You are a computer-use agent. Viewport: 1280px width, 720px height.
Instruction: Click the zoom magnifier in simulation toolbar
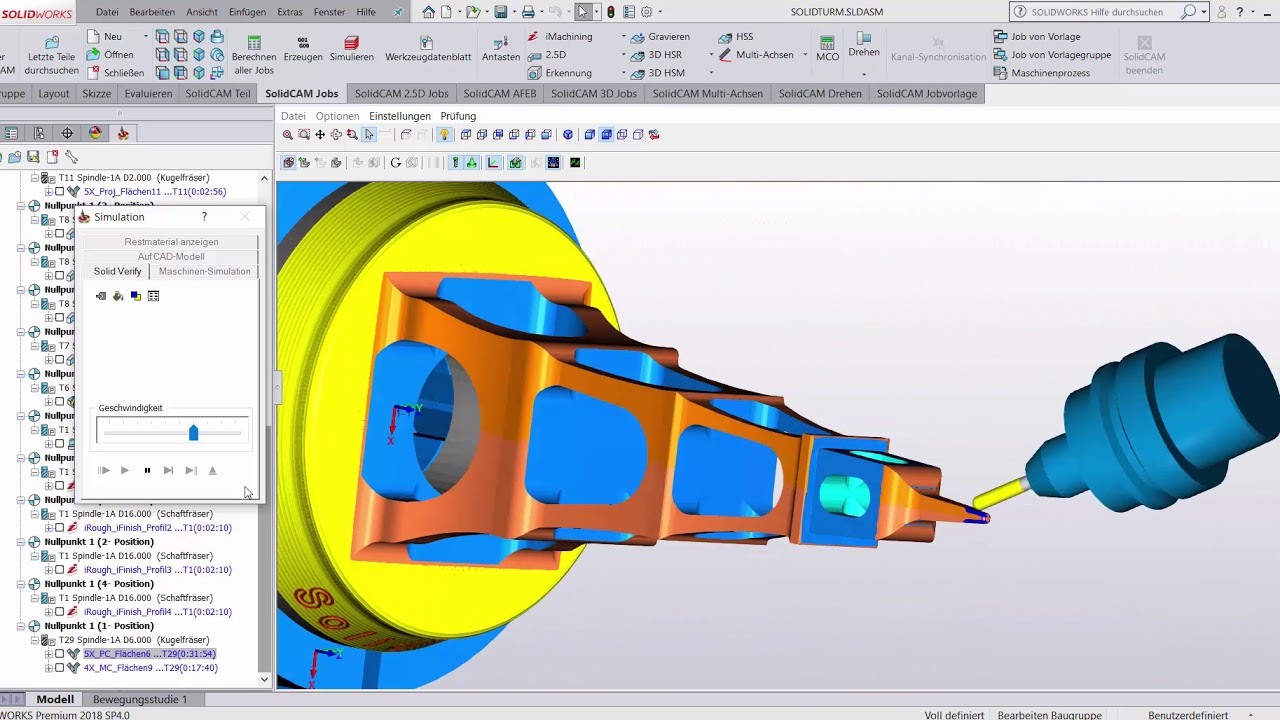288,135
